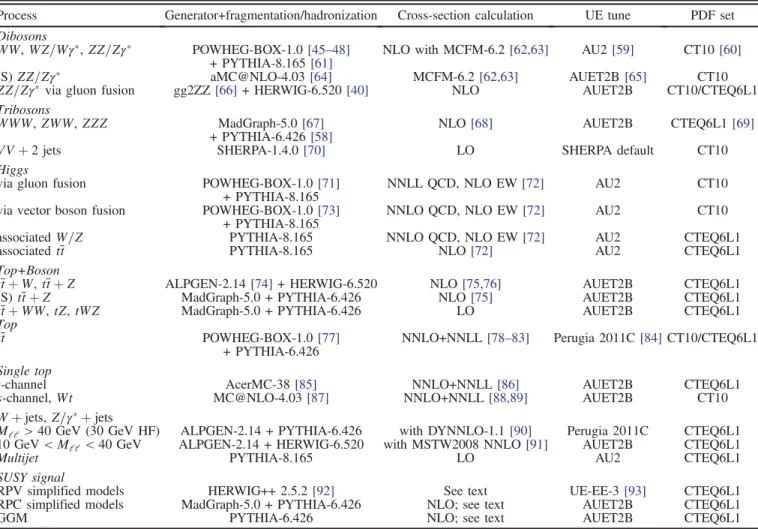The image size is (758, 529).
Task: Open reference [92] after HERWIG++ 2.5.2
Action: (x=323, y=491)
